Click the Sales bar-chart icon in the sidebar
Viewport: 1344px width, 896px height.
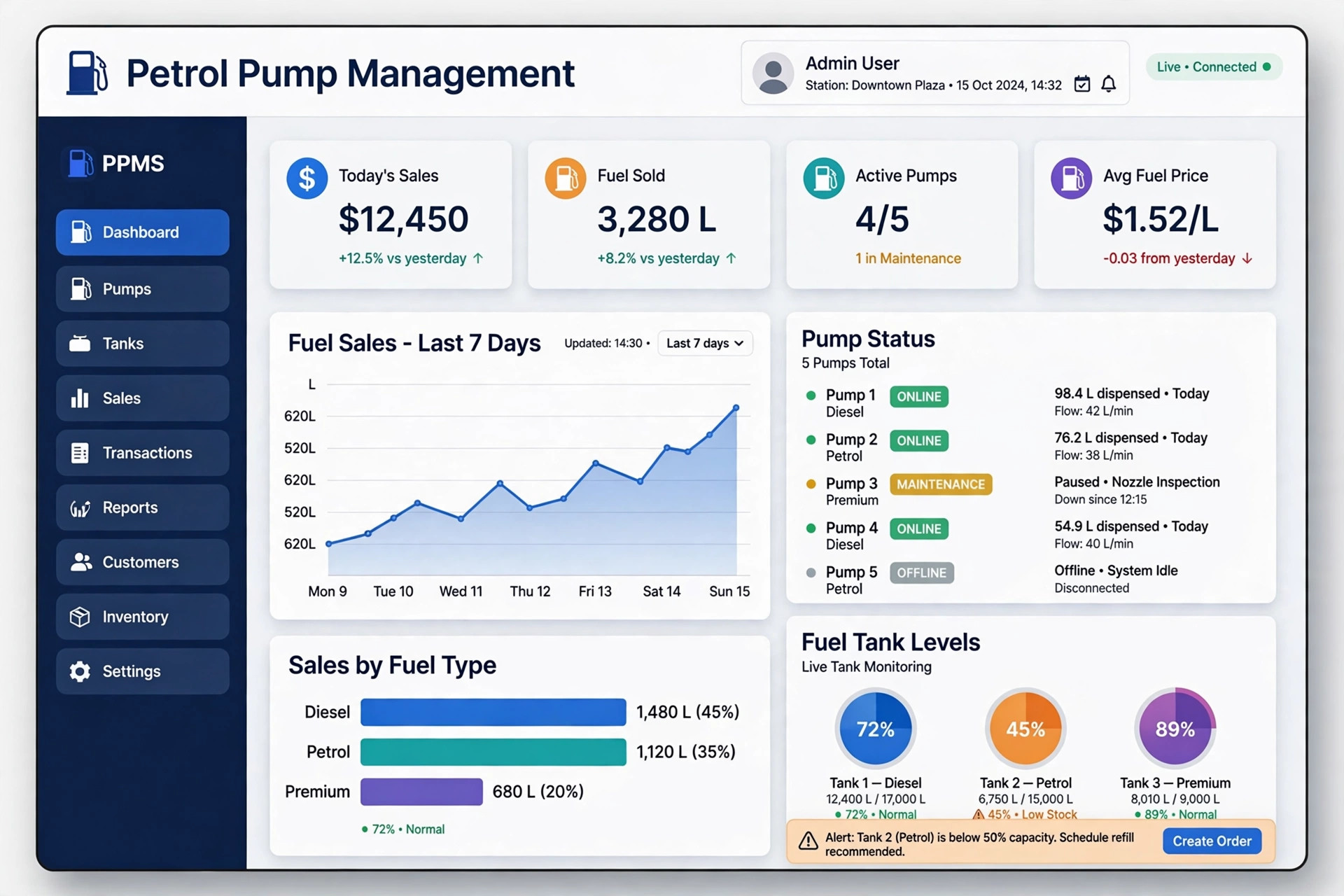point(80,398)
